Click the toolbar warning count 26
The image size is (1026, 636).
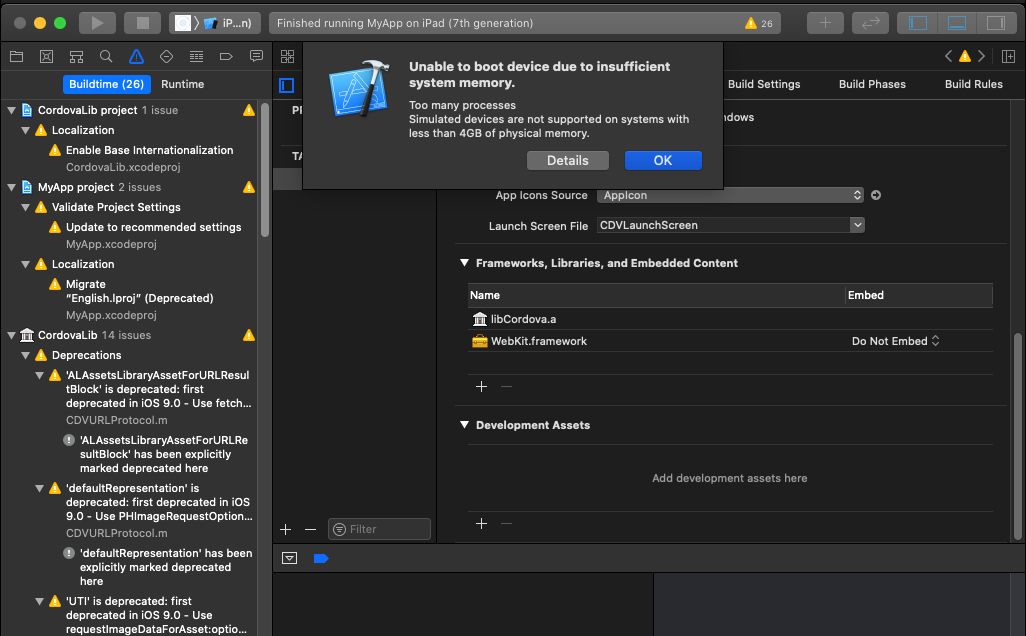759,23
